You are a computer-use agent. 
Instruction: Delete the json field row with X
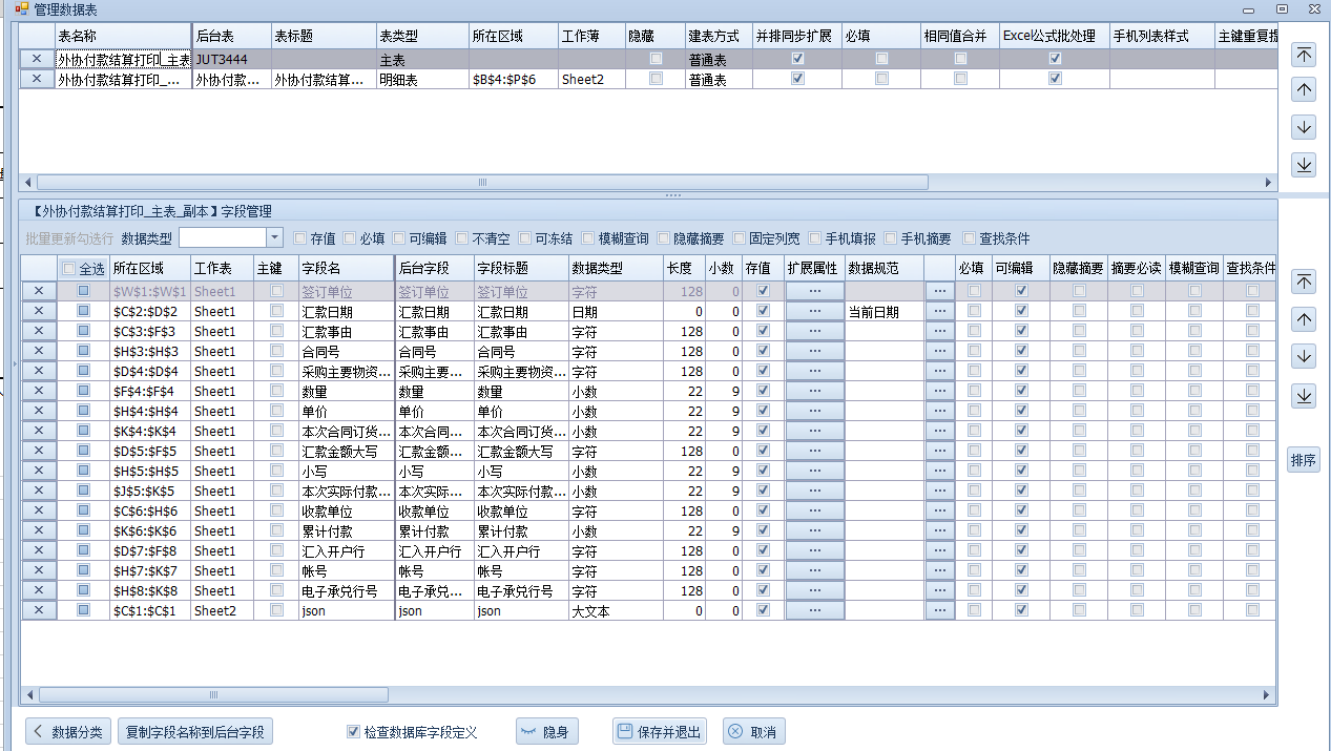(x=38, y=611)
